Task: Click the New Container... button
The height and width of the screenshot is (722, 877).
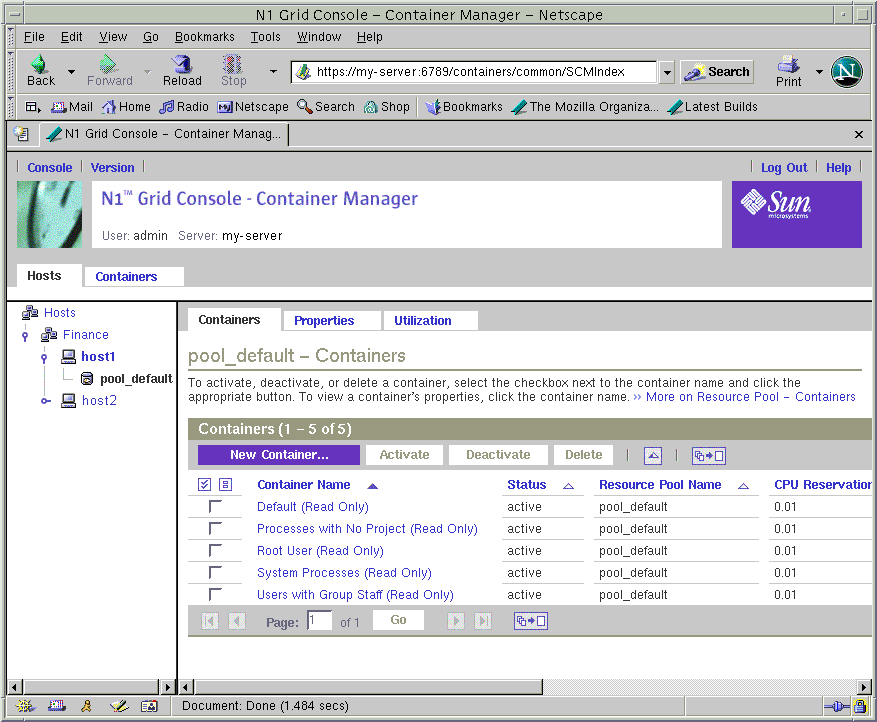Action: click(x=279, y=455)
